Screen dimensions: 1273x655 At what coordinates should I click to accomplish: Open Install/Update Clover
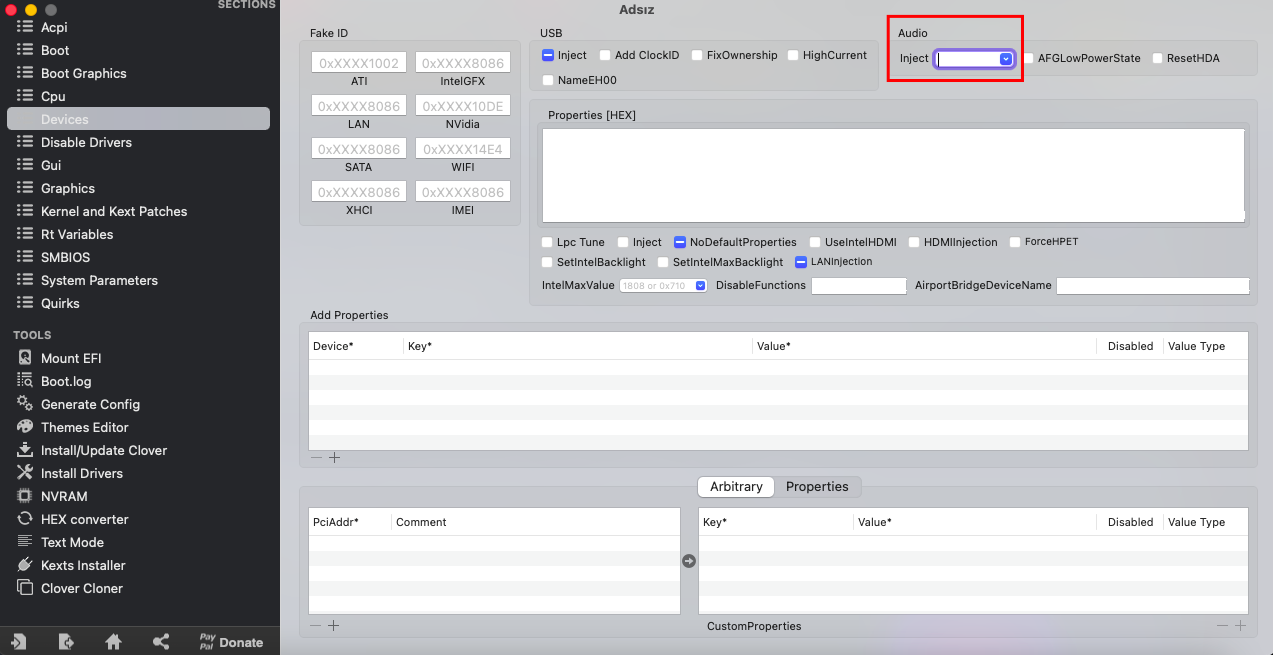click(103, 450)
